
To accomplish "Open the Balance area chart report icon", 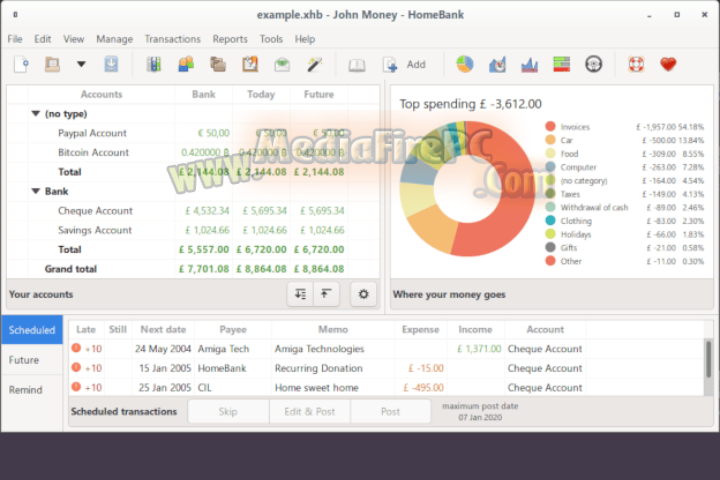I will pos(529,64).
